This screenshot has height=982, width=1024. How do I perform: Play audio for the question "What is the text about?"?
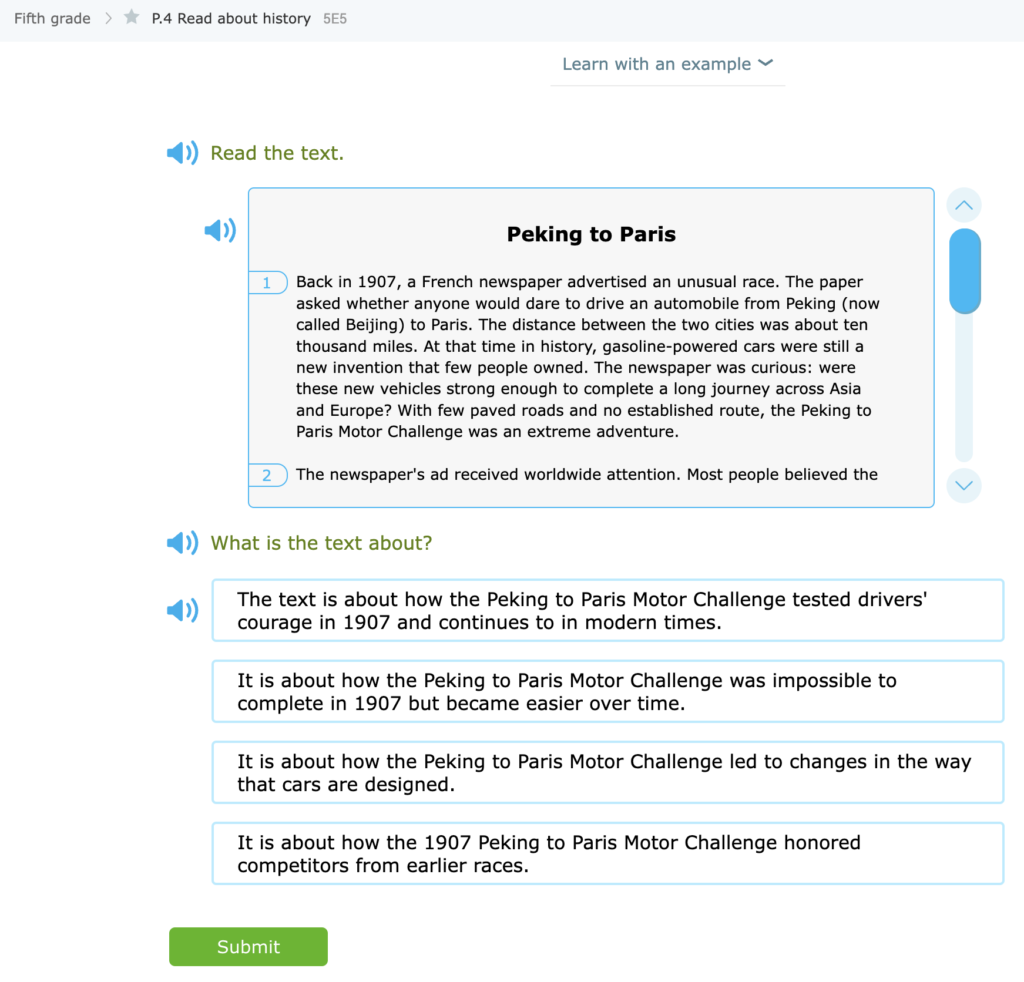click(182, 542)
